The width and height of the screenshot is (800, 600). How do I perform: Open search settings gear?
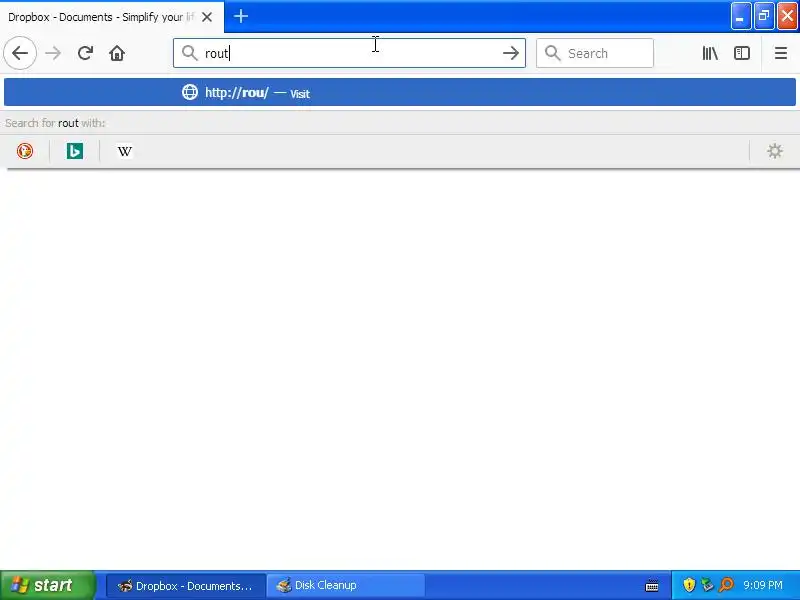(x=774, y=151)
